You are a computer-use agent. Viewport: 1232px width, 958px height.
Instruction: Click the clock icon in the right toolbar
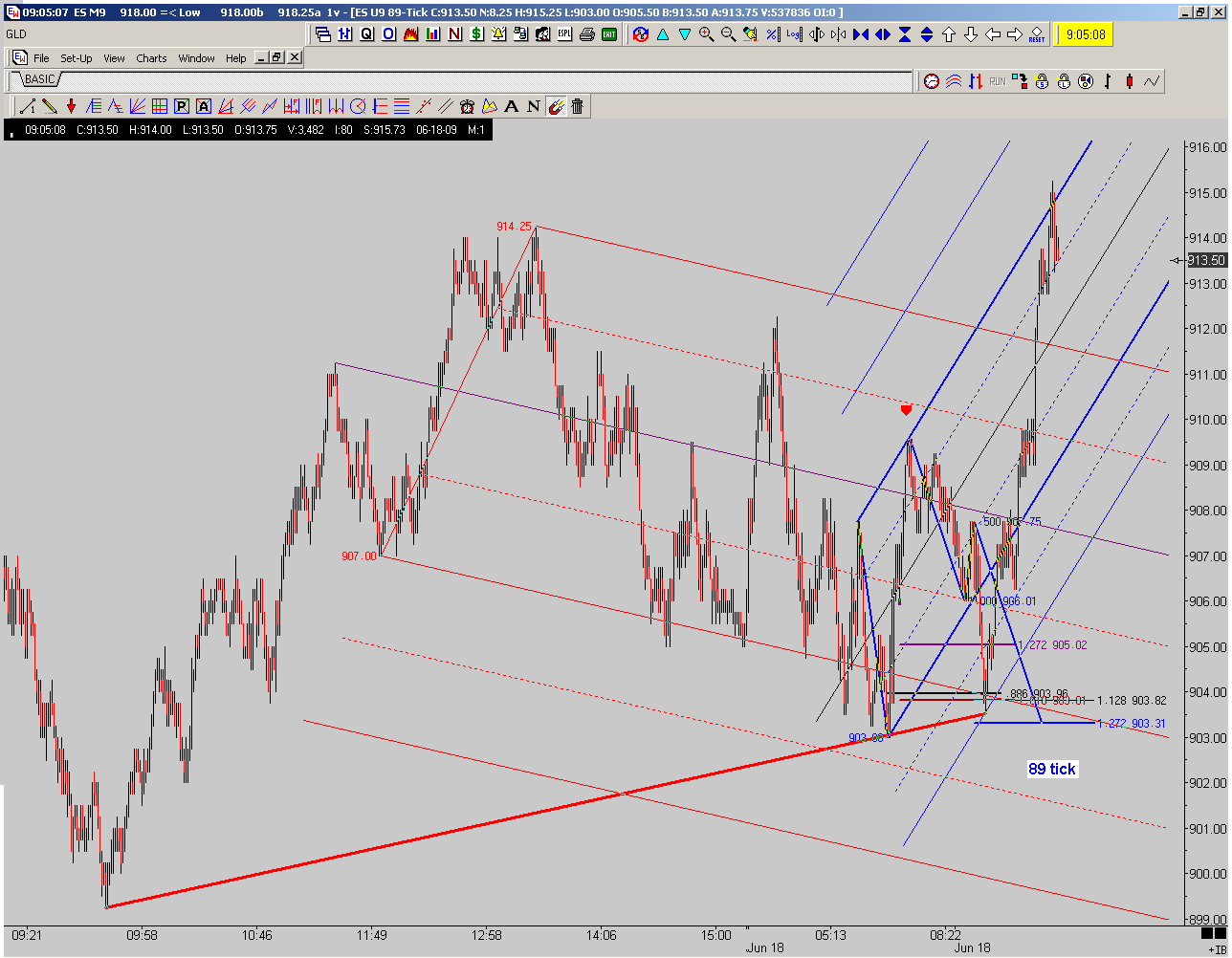pos(932,81)
